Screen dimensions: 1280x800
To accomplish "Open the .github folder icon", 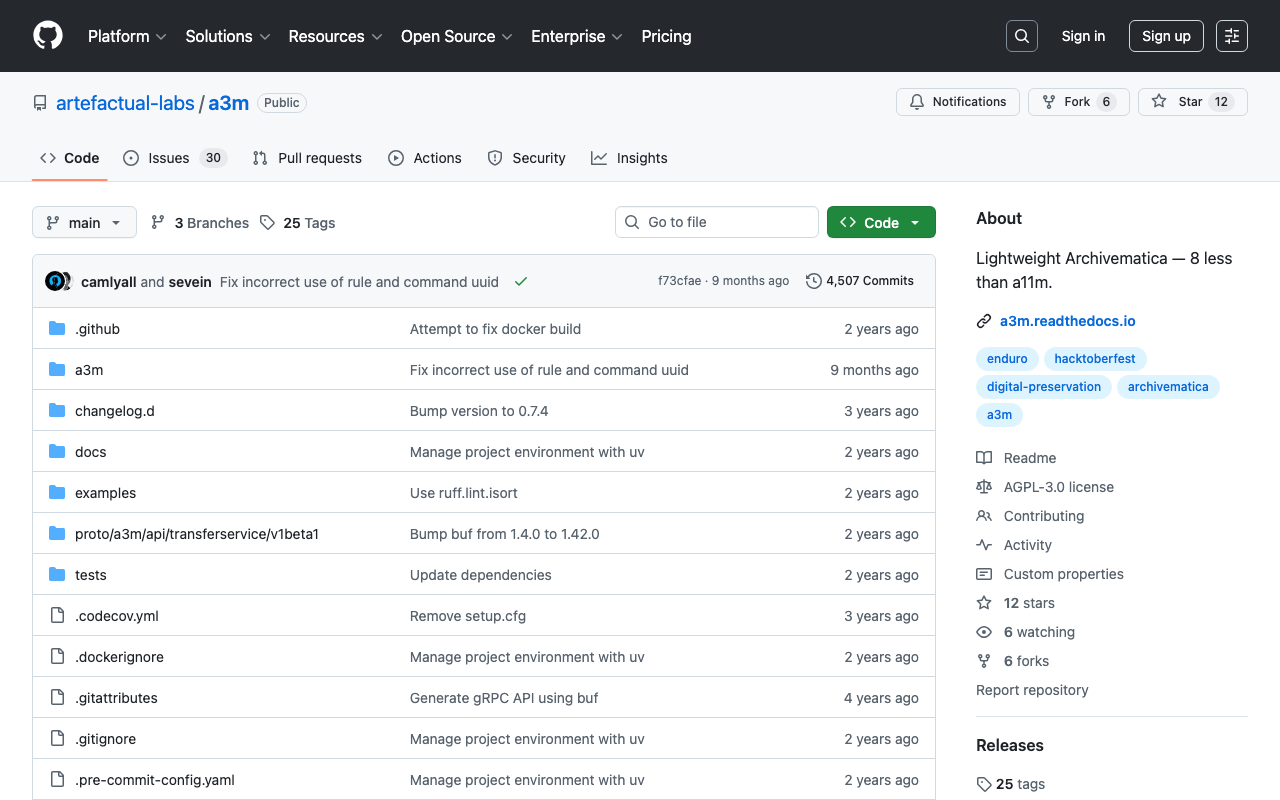I will click(57, 329).
